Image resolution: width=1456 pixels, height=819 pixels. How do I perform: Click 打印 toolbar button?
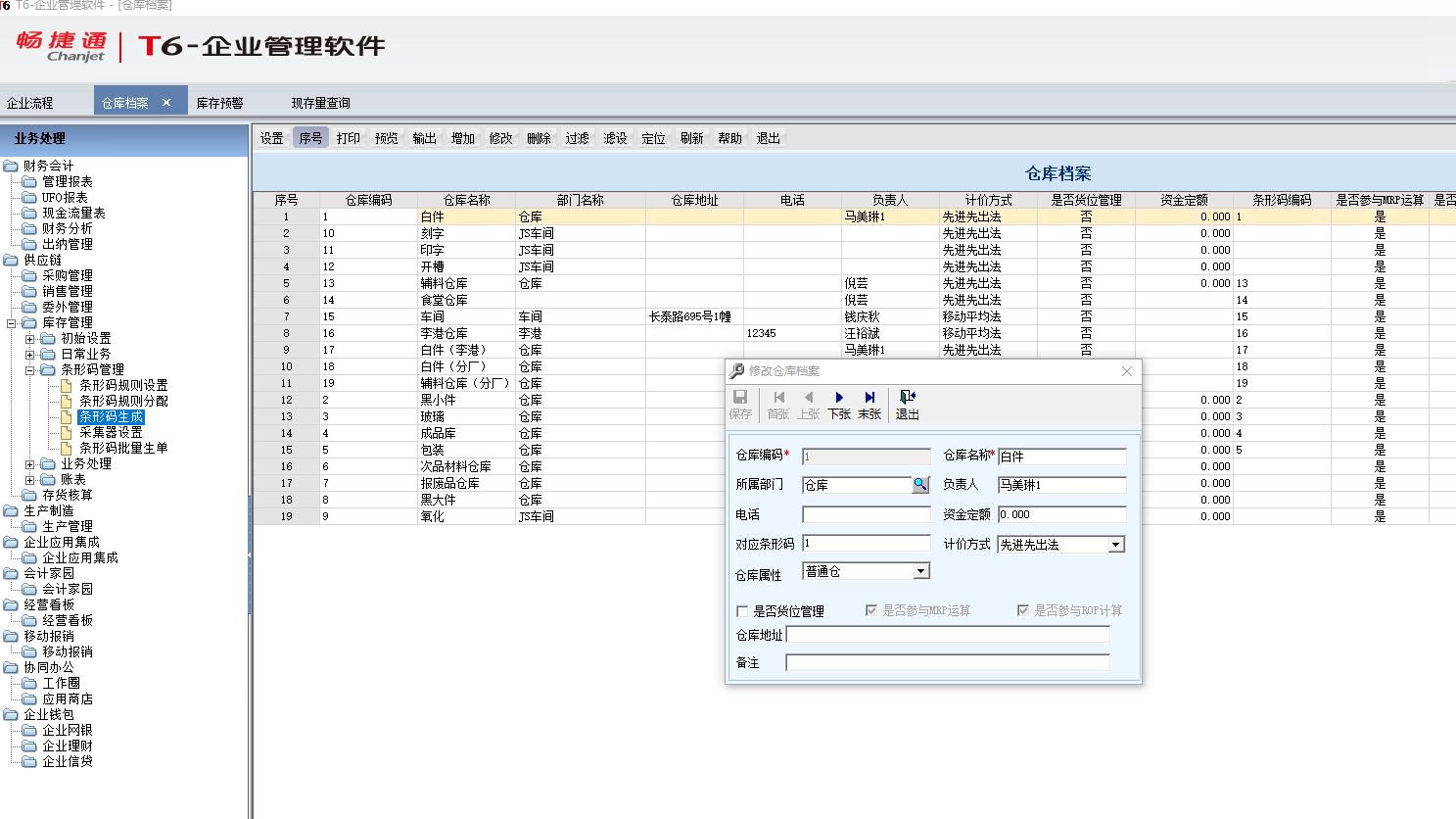tap(349, 138)
